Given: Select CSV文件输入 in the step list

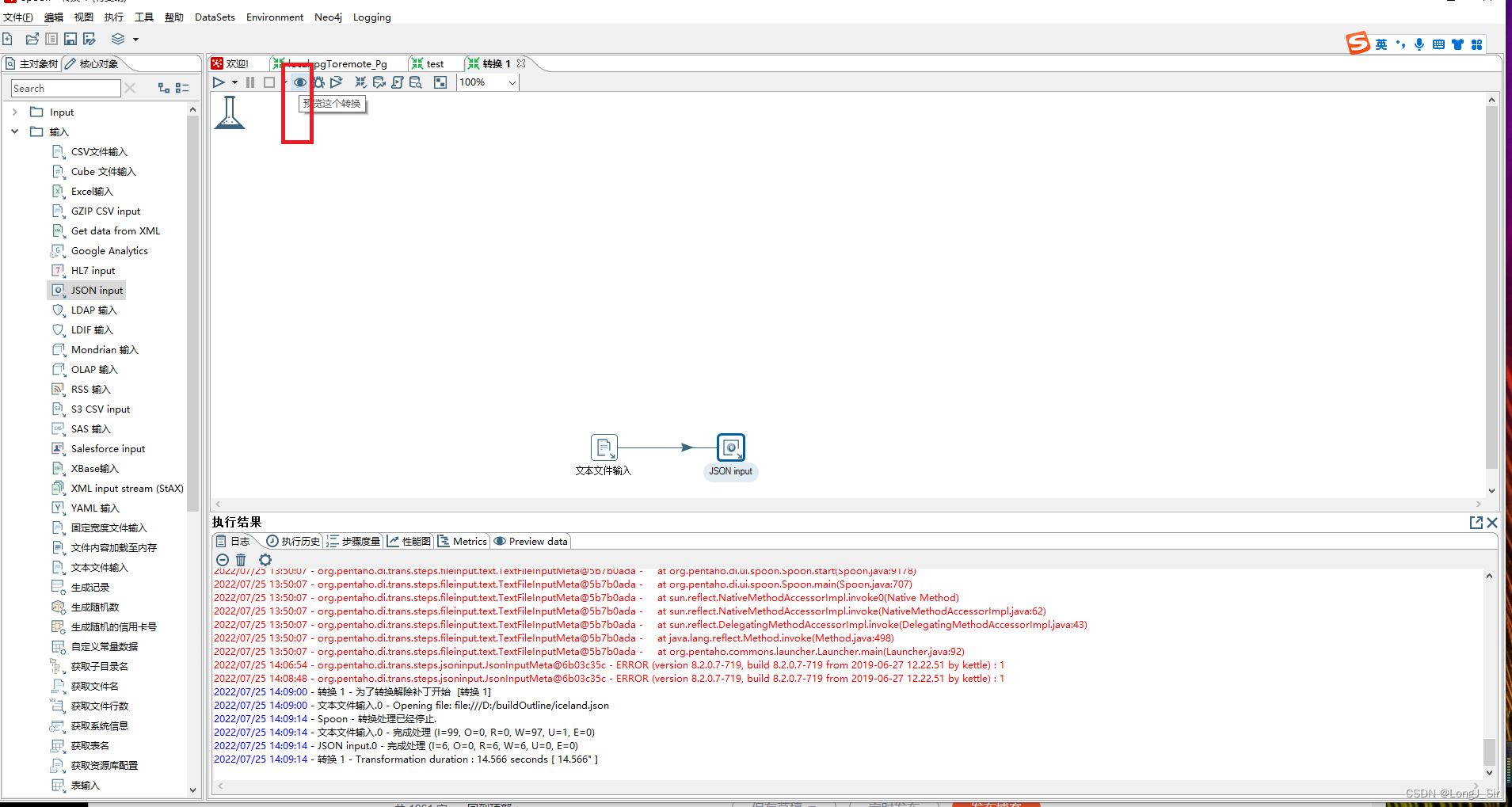Looking at the screenshot, I should tap(98, 152).
